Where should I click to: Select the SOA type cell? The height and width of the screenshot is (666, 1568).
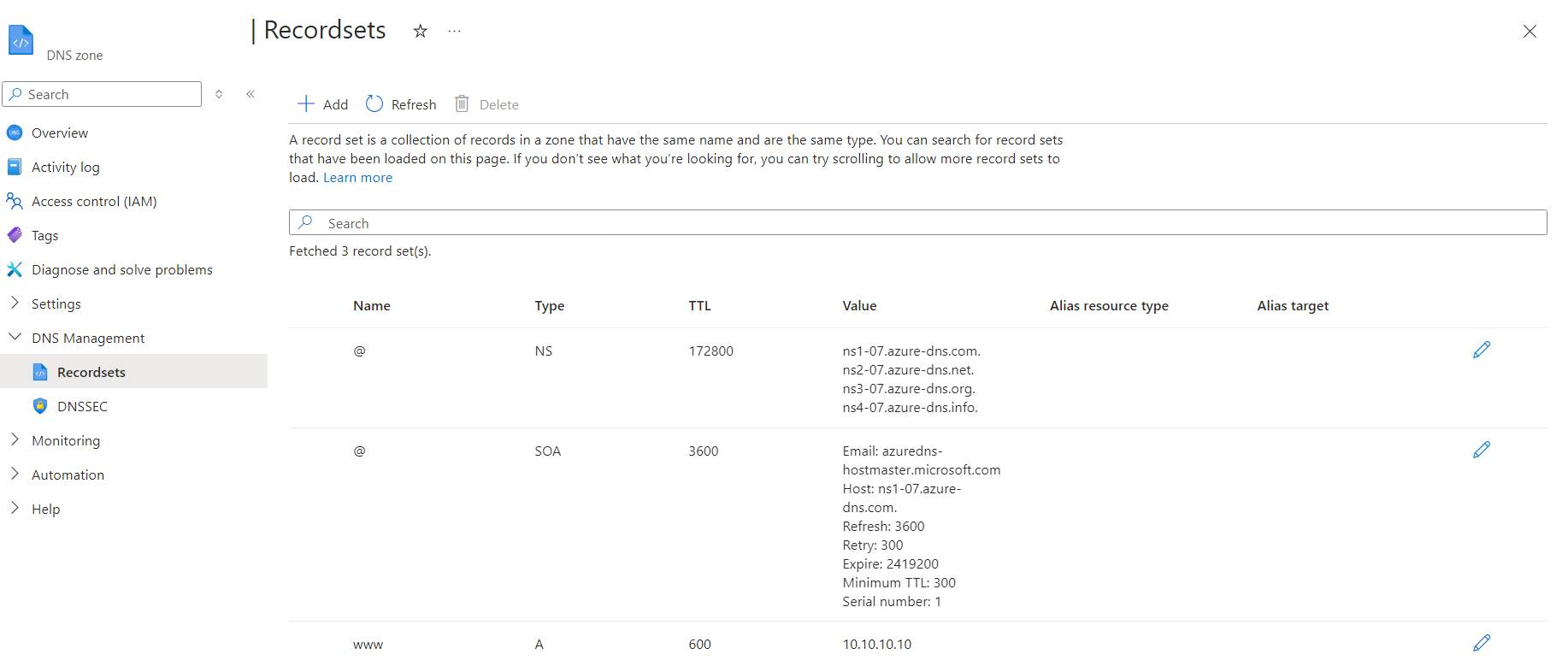click(548, 451)
